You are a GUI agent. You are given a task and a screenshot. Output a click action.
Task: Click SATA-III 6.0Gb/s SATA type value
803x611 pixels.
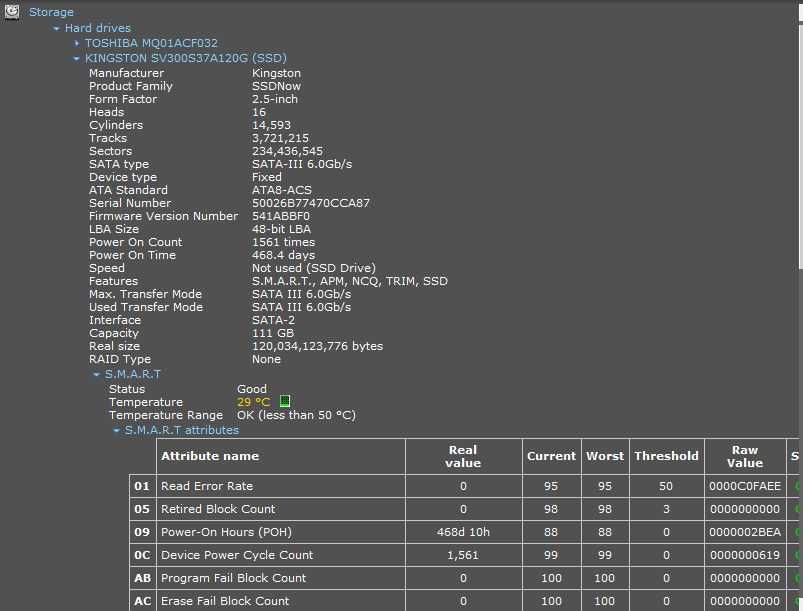[302, 164]
